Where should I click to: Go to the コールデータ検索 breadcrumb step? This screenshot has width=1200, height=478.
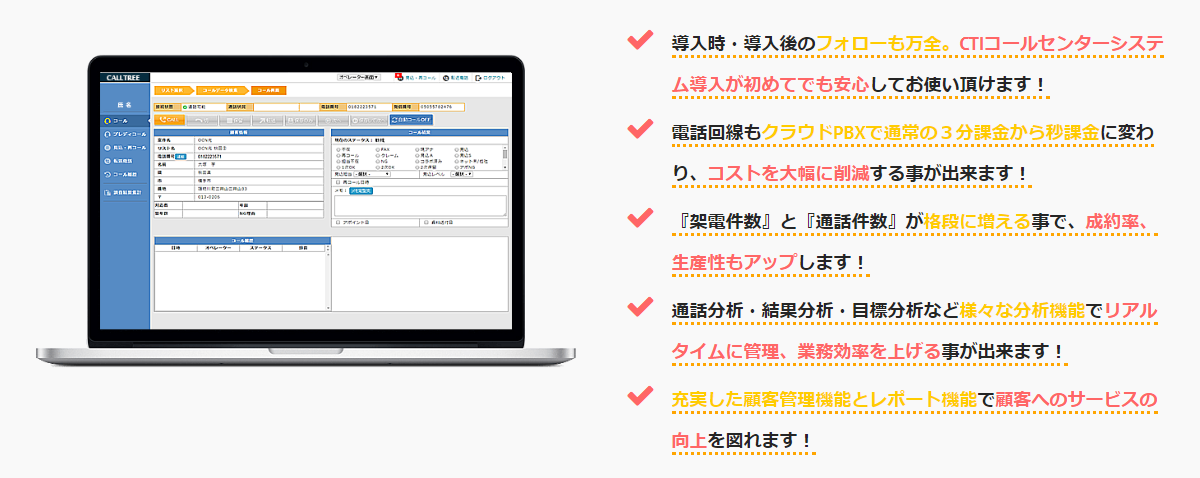(219, 90)
